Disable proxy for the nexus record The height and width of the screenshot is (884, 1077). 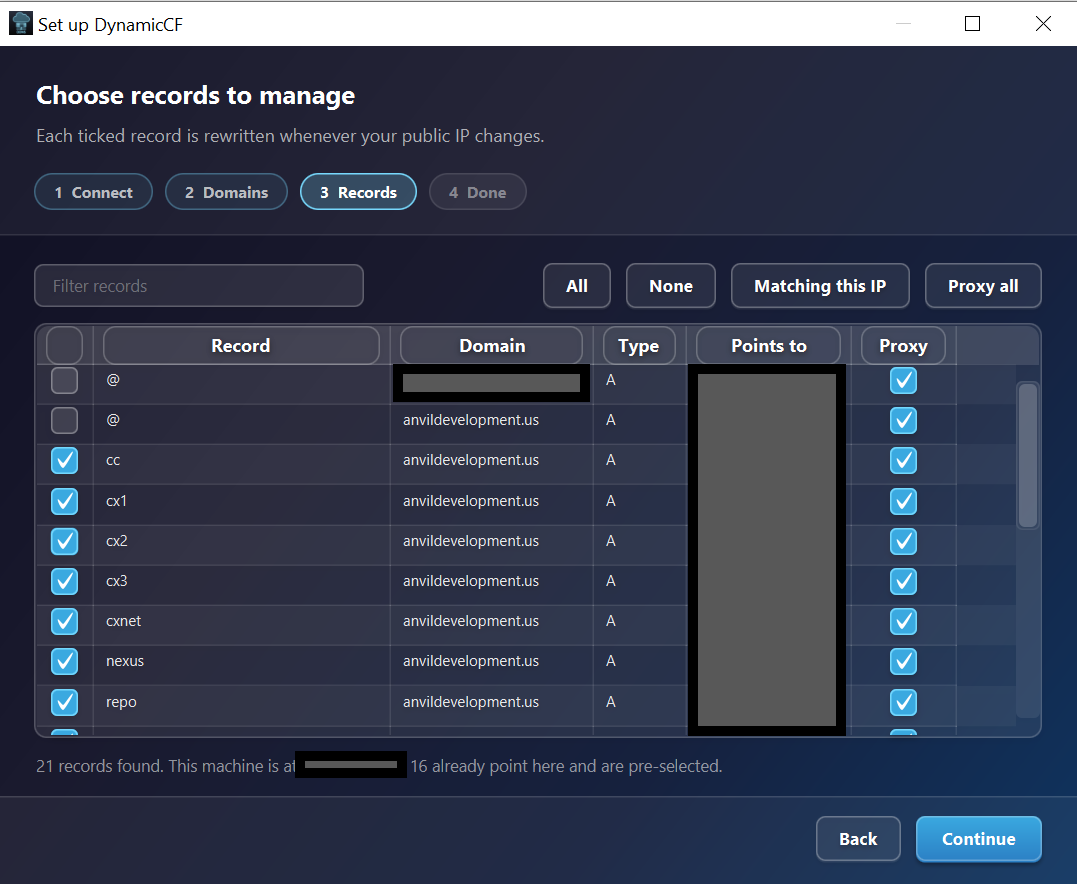tap(903, 661)
